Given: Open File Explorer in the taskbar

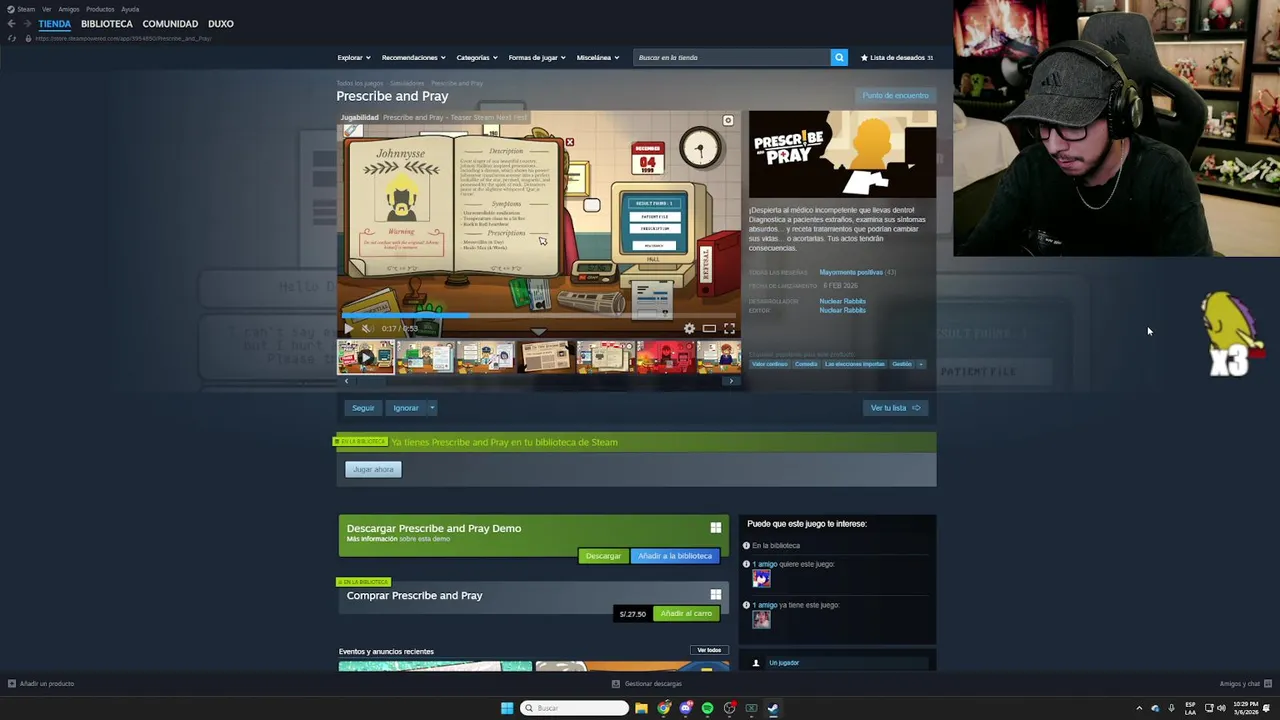Looking at the screenshot, I should point(641,708).
